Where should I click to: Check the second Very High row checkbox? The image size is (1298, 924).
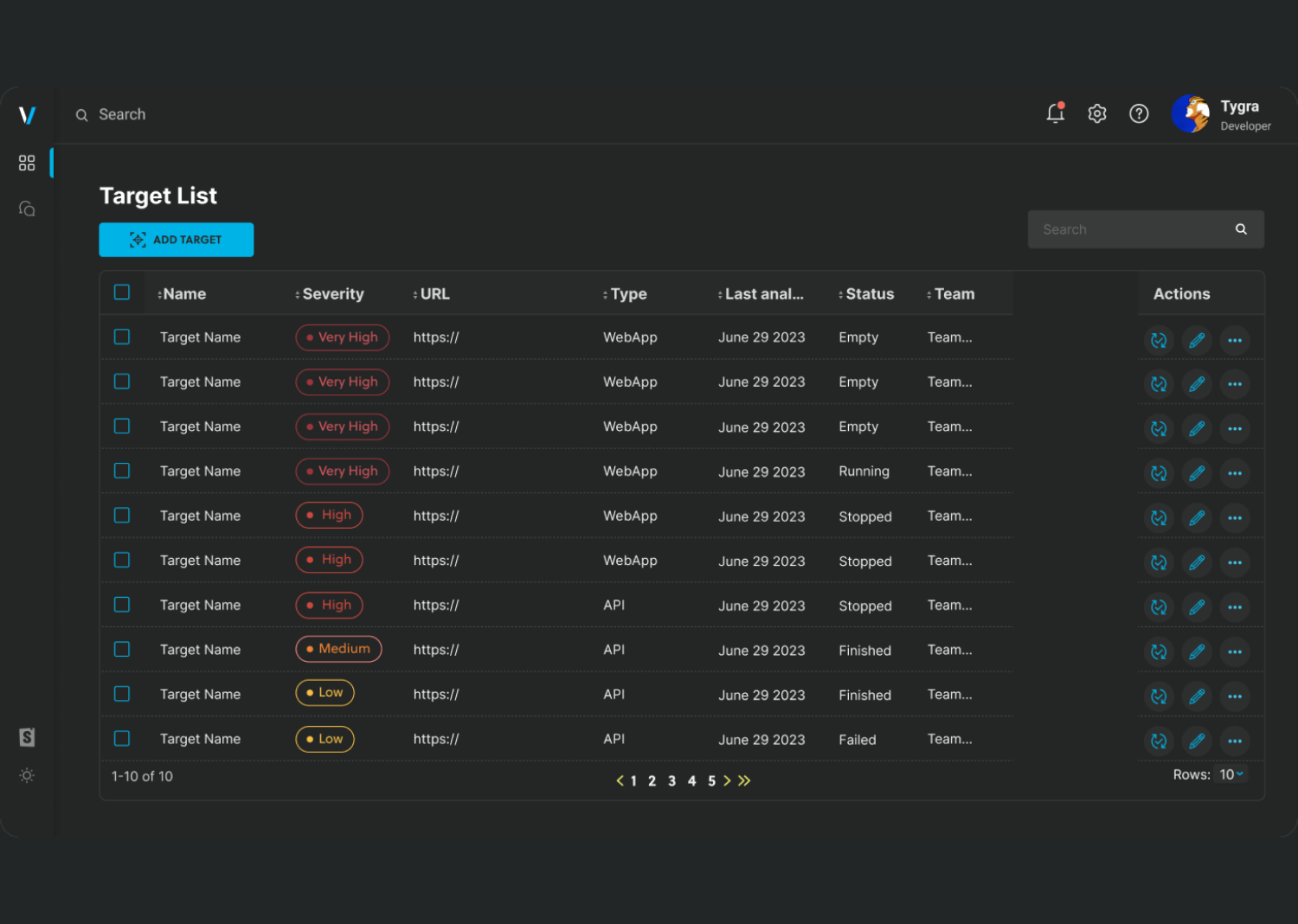(x=122, y=382)
